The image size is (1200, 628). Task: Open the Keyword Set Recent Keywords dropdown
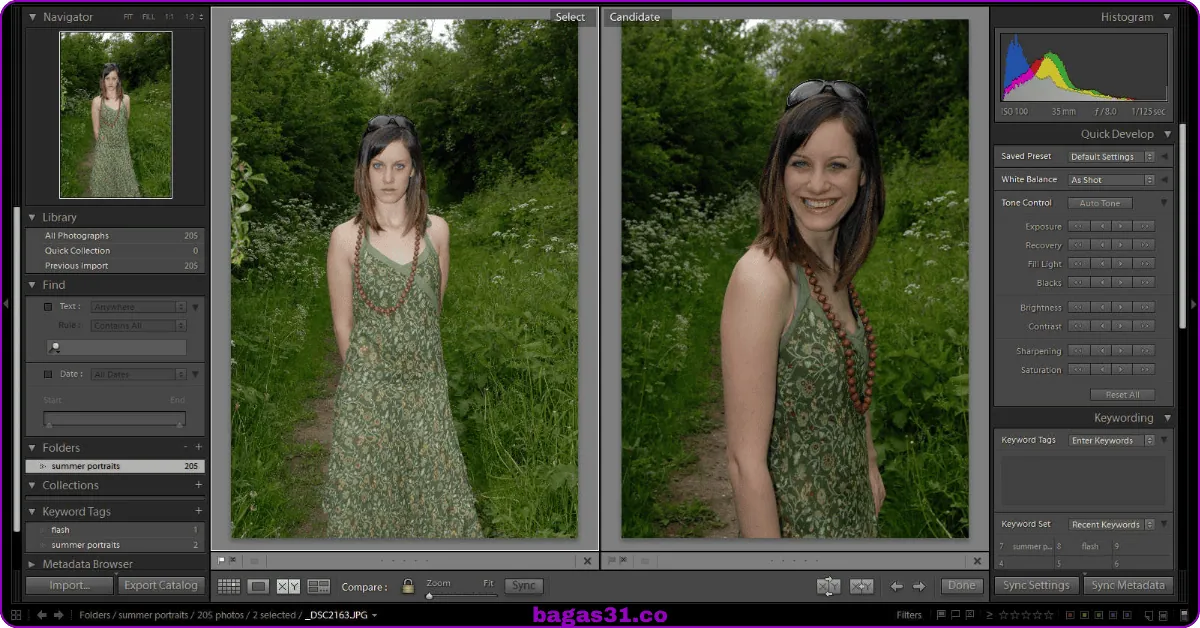pyautogui.click(x=1111, y=524)
